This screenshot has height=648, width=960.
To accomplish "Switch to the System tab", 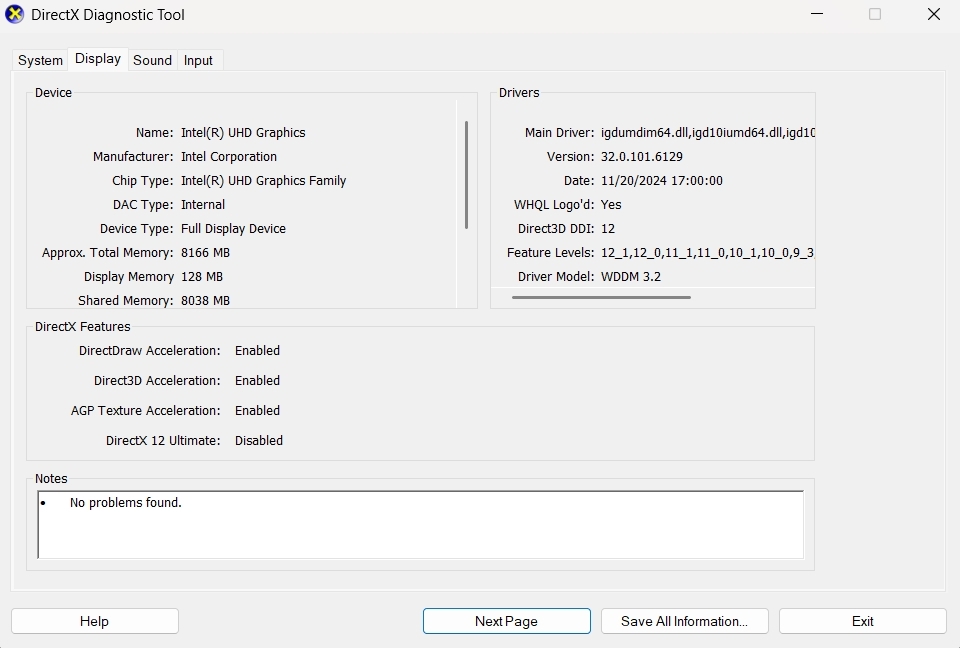I will click(39, 60).
